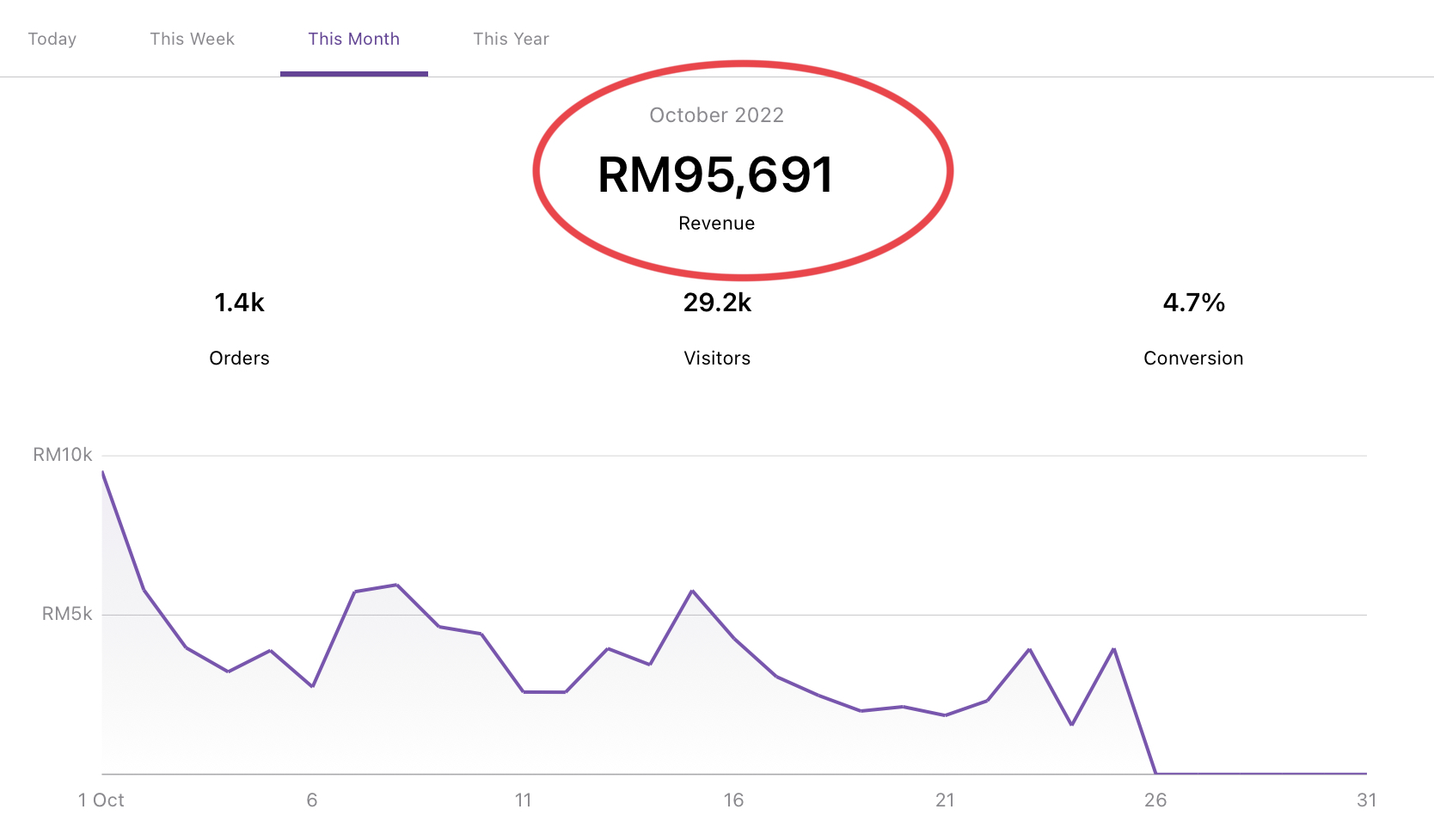Click the Conversion label

[x=1193, y=359]
